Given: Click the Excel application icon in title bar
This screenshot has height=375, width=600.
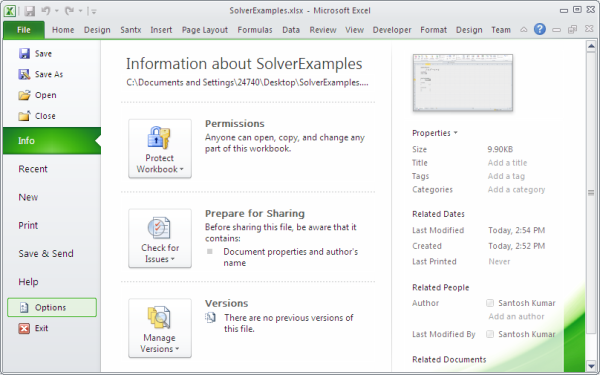Looking at the screenshot, I should point(10,11).
